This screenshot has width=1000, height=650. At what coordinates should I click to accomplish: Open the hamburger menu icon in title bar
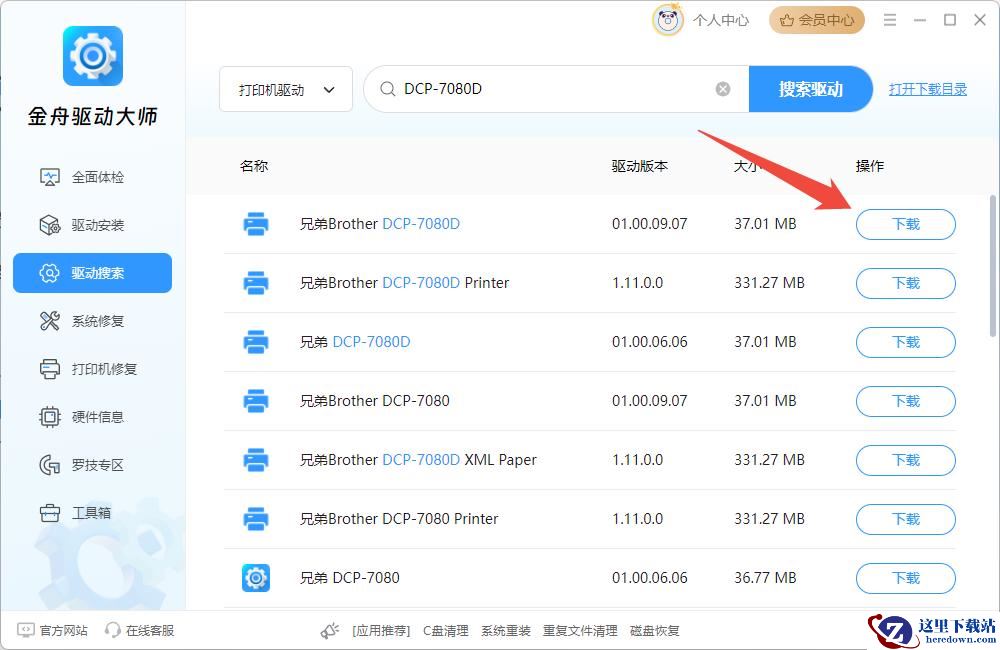[x=890, y=20]
